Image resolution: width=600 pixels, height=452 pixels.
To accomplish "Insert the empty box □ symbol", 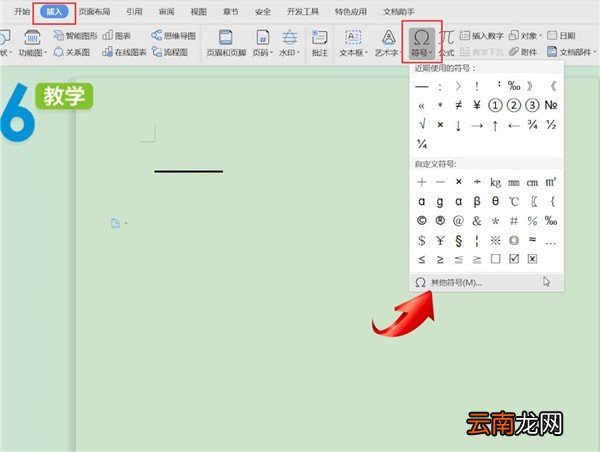I will (x=495, y=259).
